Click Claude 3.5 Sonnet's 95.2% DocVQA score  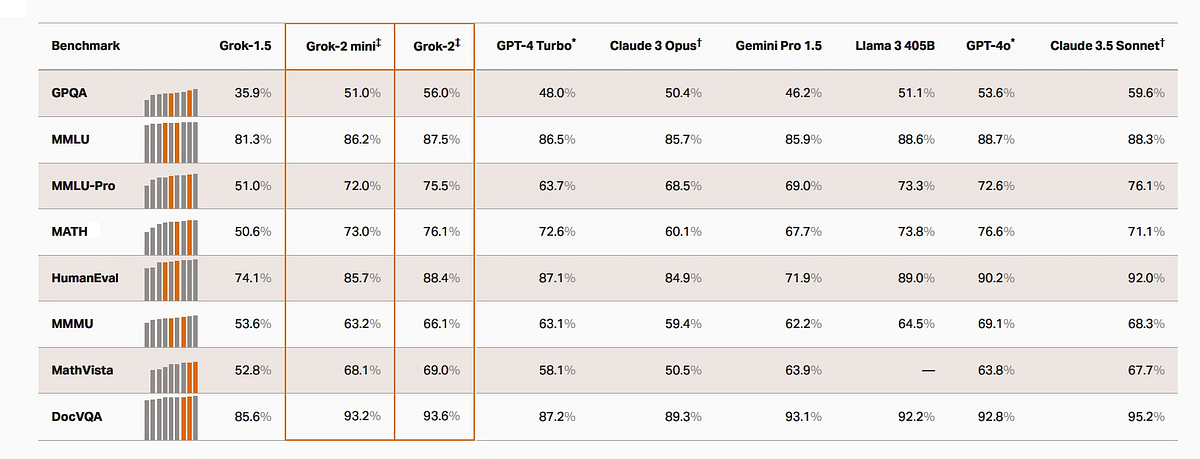tap(1146, 416)
